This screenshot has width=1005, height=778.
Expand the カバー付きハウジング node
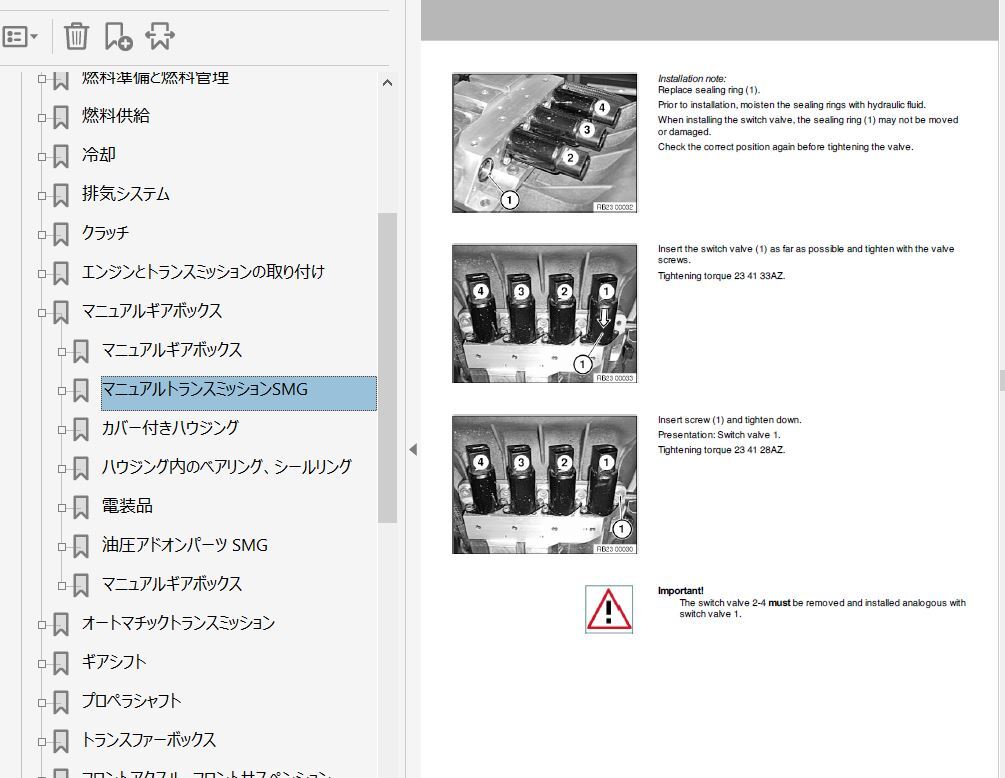(62, 429)
